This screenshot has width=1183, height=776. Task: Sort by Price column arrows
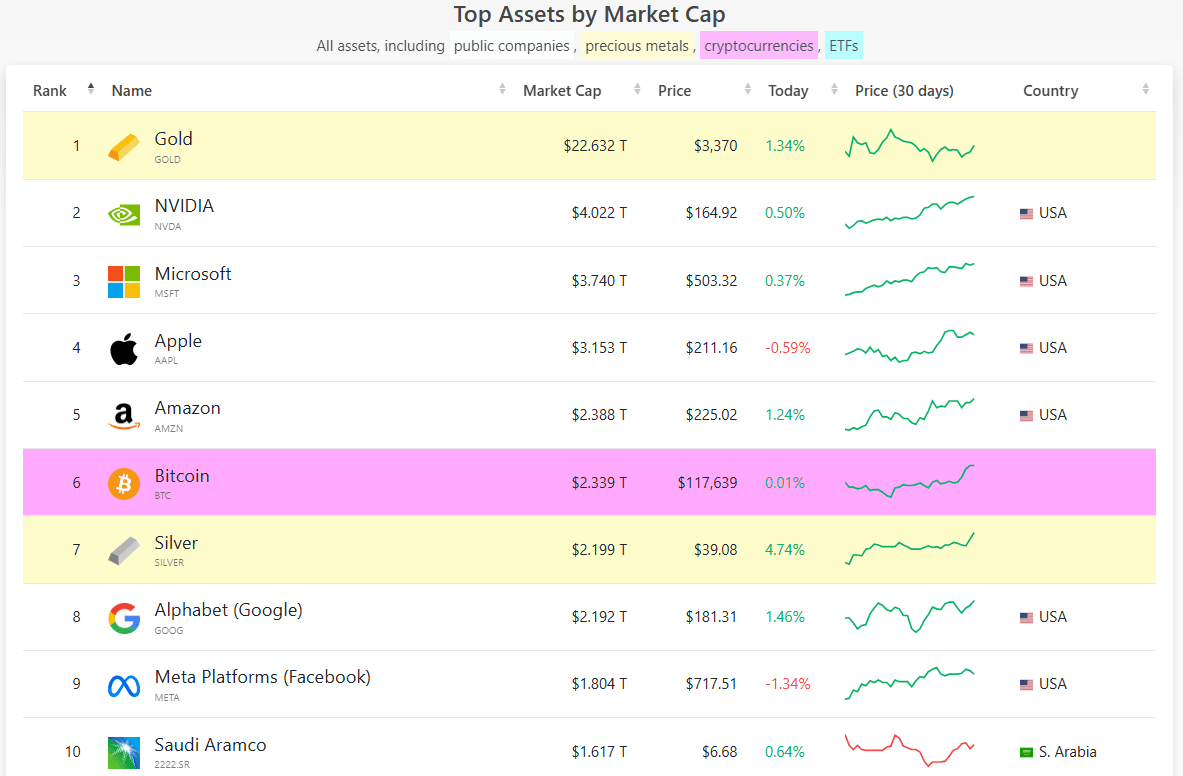tap(748, 89)
